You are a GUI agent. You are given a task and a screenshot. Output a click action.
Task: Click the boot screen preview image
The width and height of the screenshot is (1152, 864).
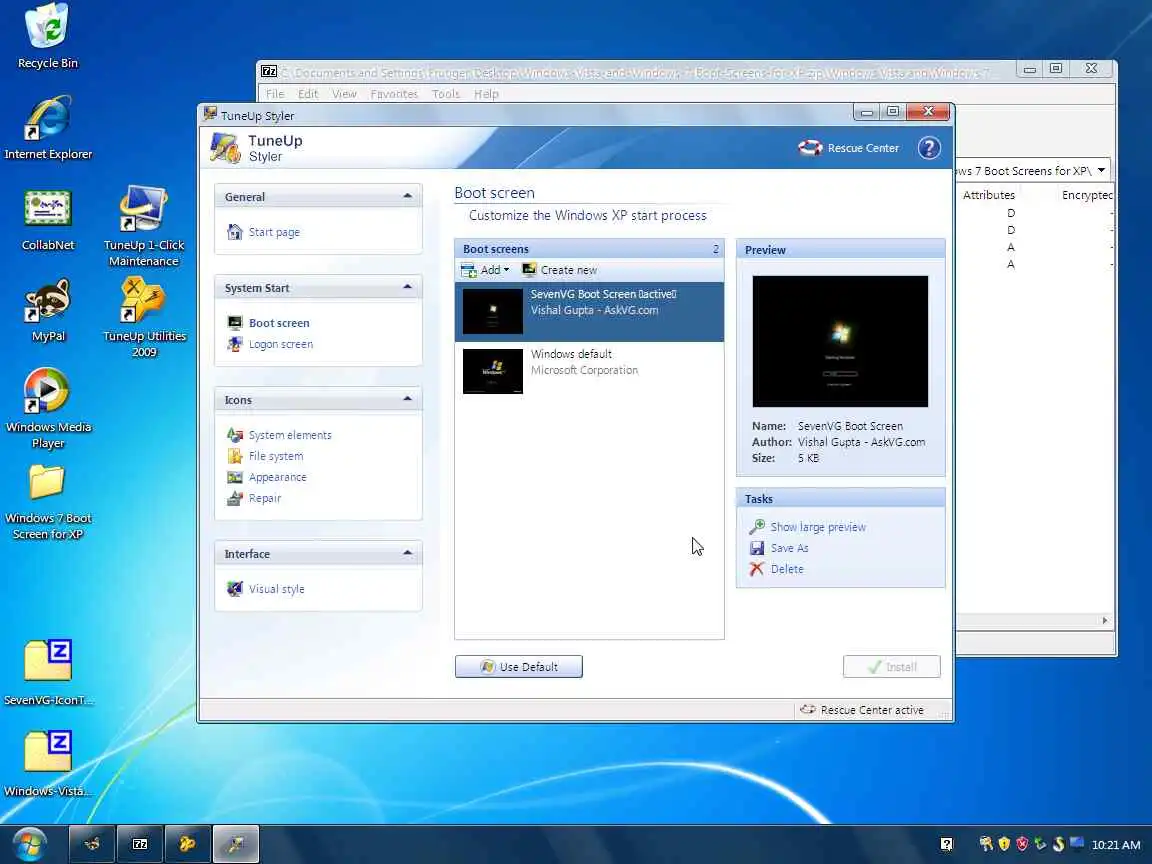840,341
